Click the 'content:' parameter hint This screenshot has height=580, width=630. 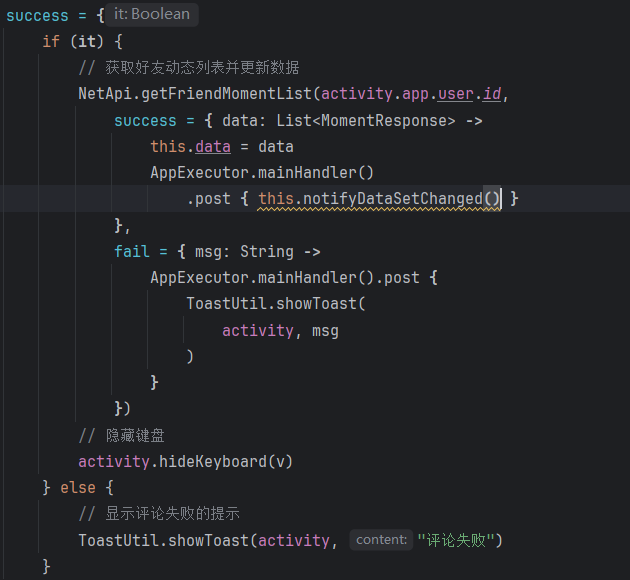[x=381, y=540]
